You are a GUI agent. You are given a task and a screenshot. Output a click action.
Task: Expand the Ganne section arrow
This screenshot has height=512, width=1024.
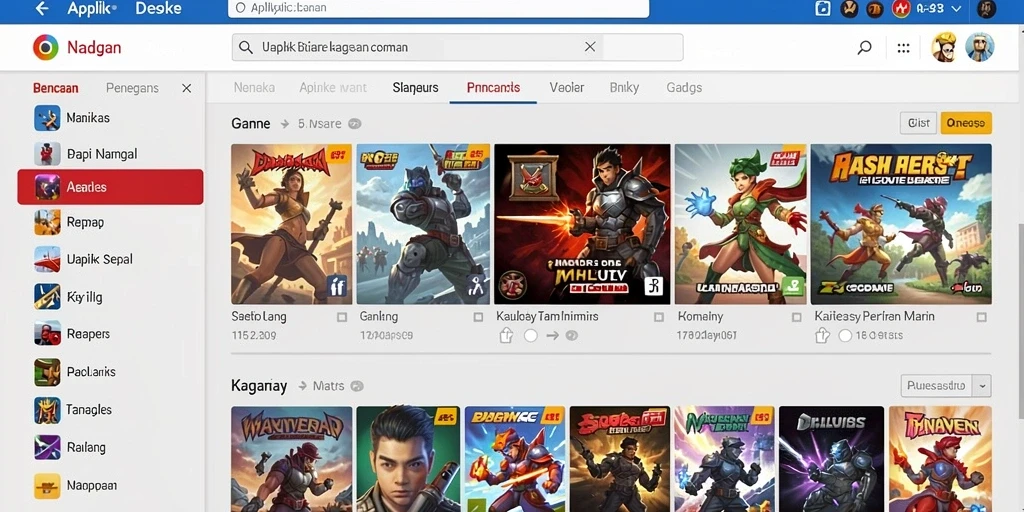[285, 123]
